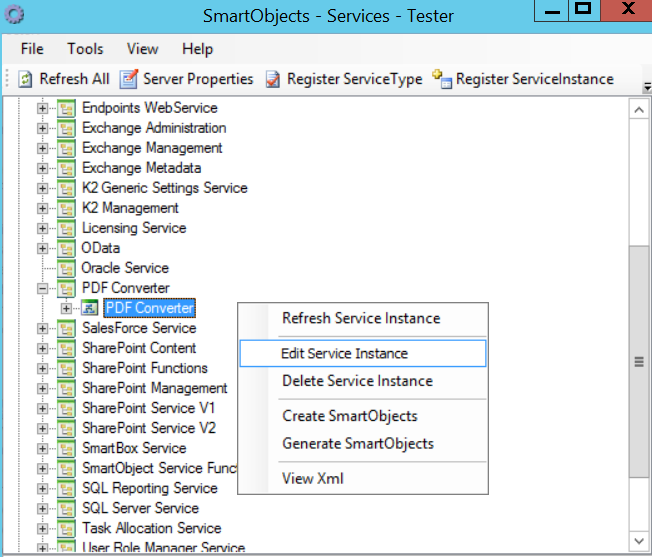Viewport: 652px width, 557px height.
Task: Click the SharePoint Management folder icon
Action: pos(66,388)
